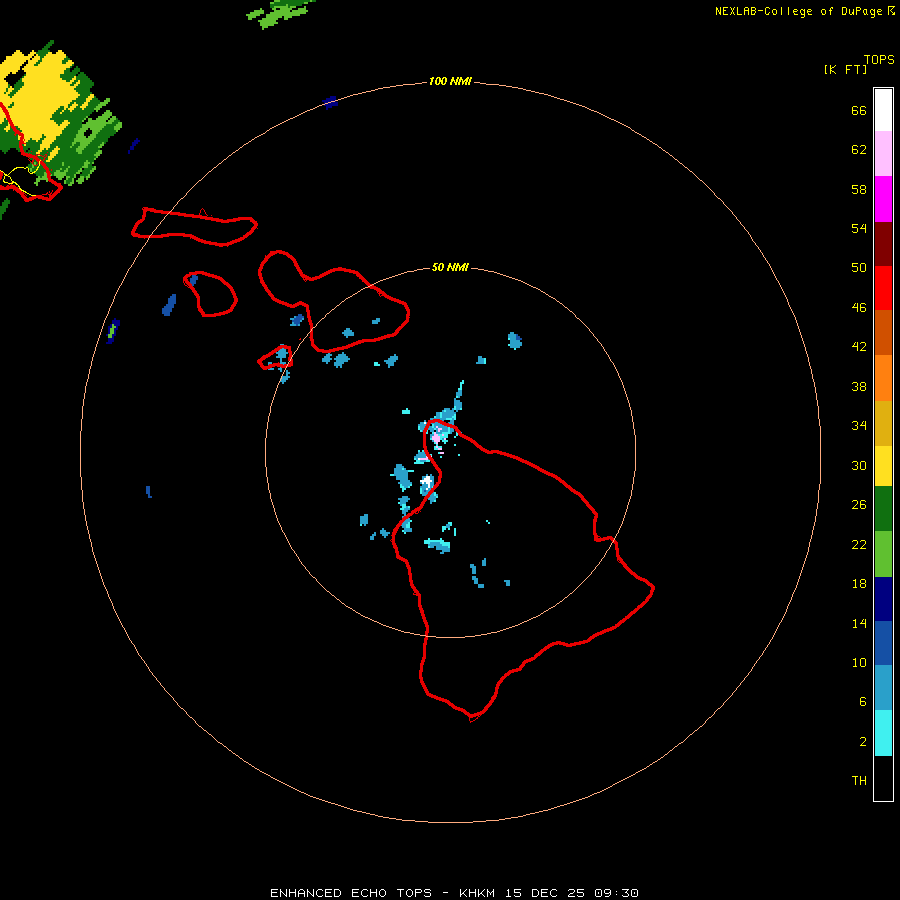Click the legend value '18'
Screen dimensions: 900x900
coord(859,584)
